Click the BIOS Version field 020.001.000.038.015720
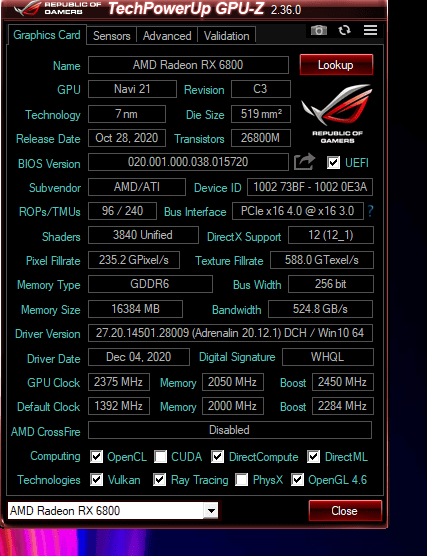The image size is (427, 556). click(188, 162)
